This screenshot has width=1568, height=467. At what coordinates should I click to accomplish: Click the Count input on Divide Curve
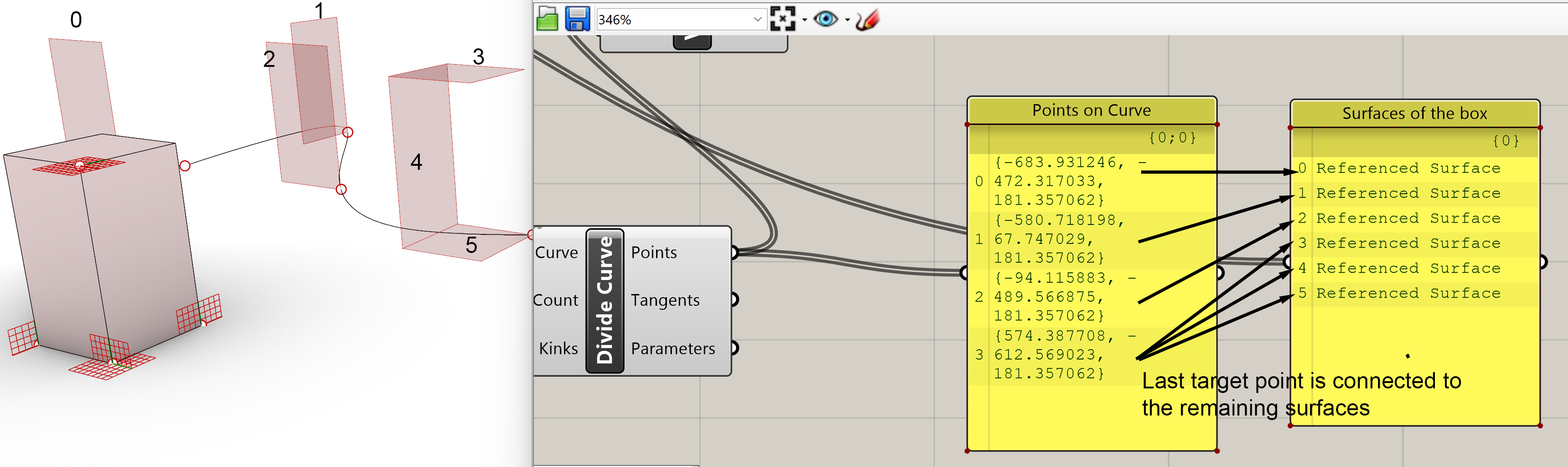(555, 300)
